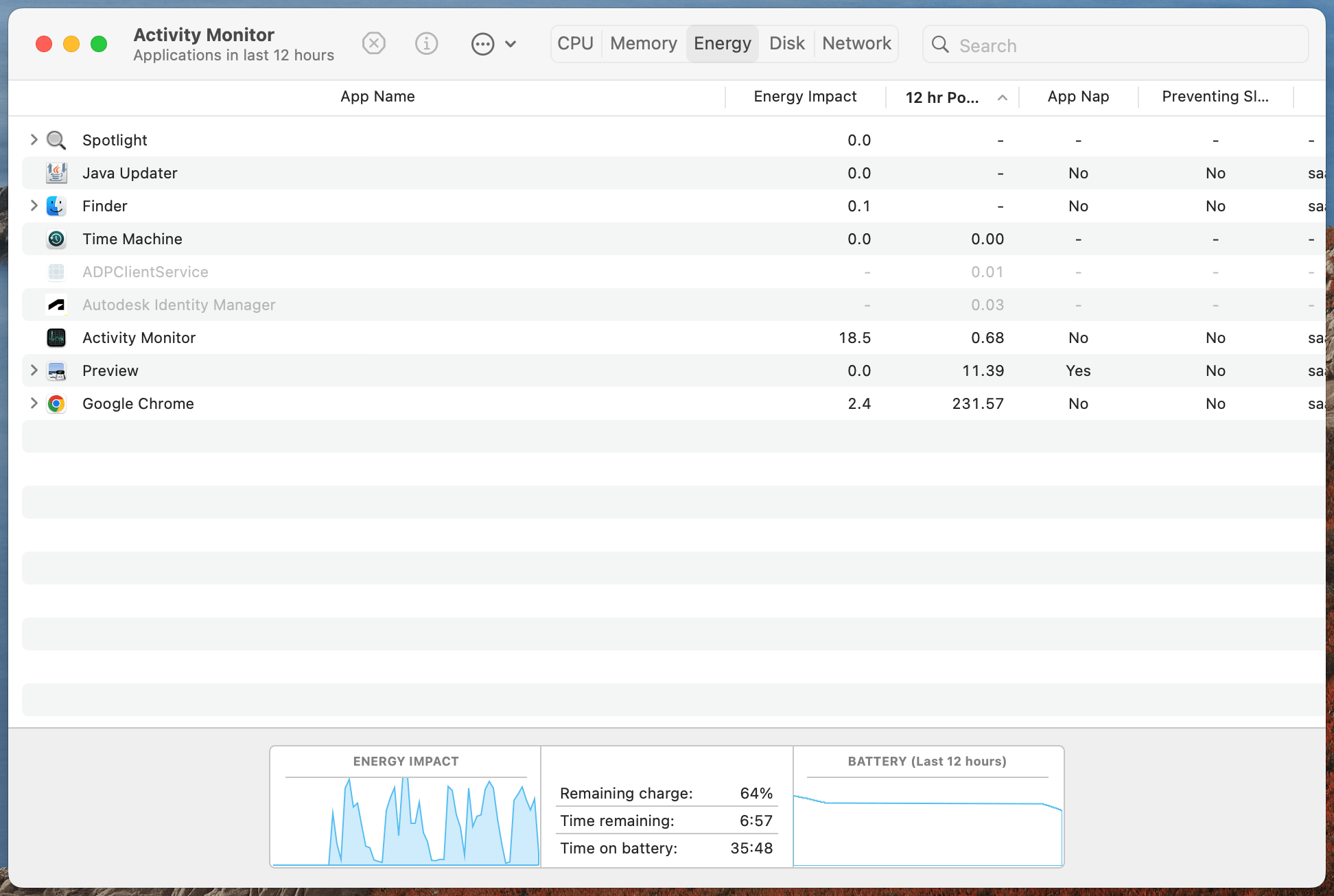This screenshot has width=1334, height=896.
Task: Switch to the Memory tab
Action: pyautogui.click(x=644, y=44)
